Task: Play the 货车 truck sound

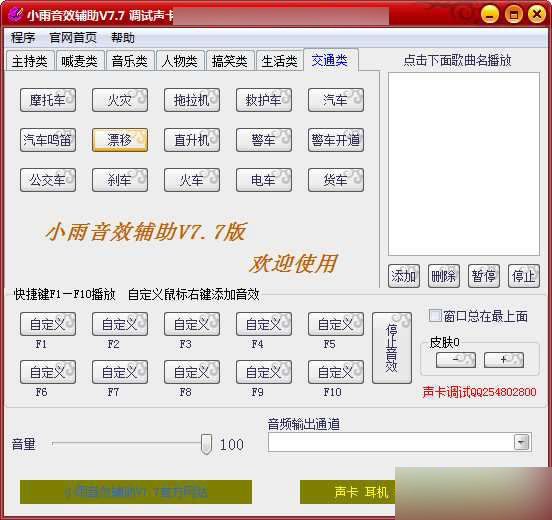Action: coord(336,180)
